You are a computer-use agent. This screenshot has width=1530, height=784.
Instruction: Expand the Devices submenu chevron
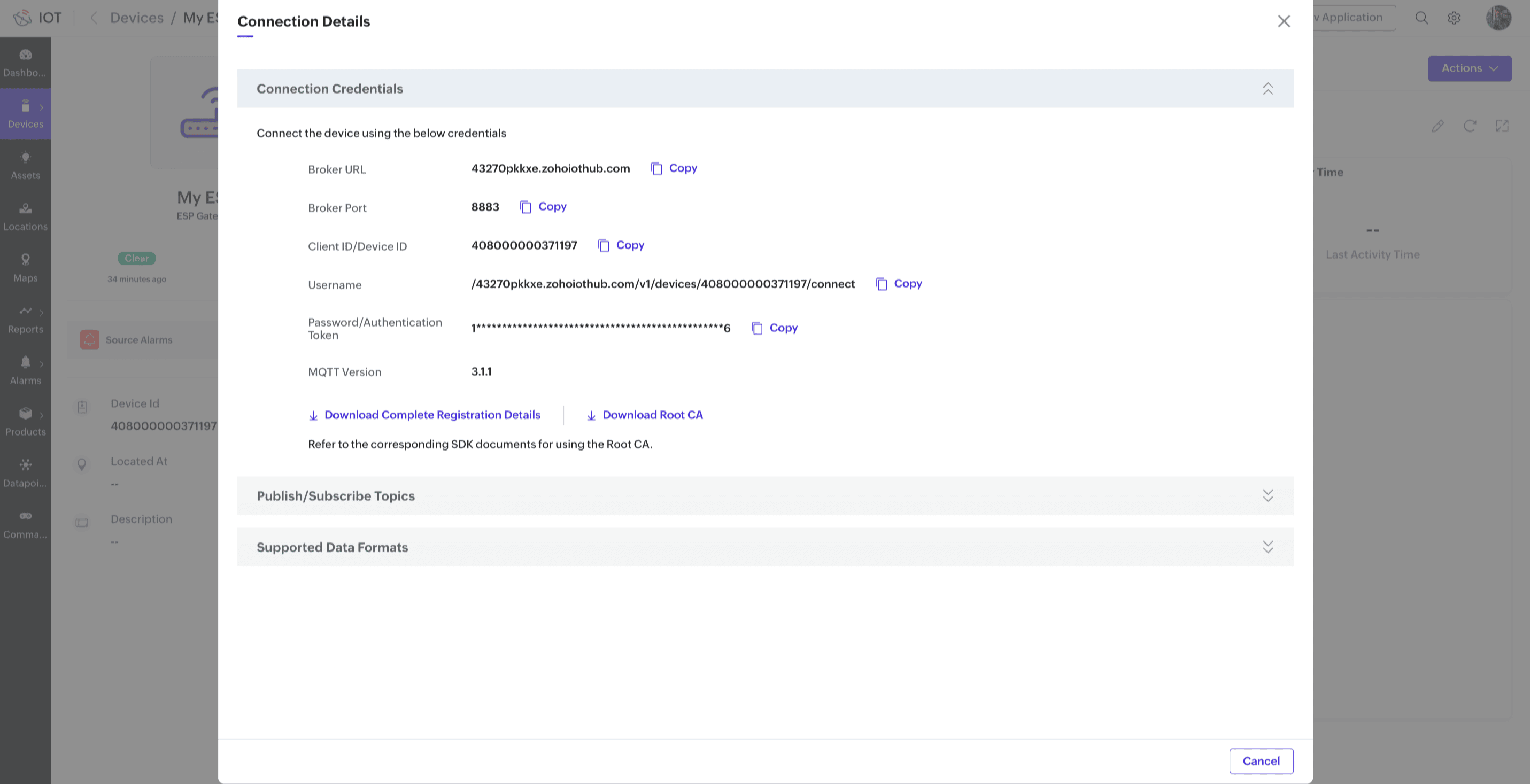pyautogui.click(x=42, y=107)
